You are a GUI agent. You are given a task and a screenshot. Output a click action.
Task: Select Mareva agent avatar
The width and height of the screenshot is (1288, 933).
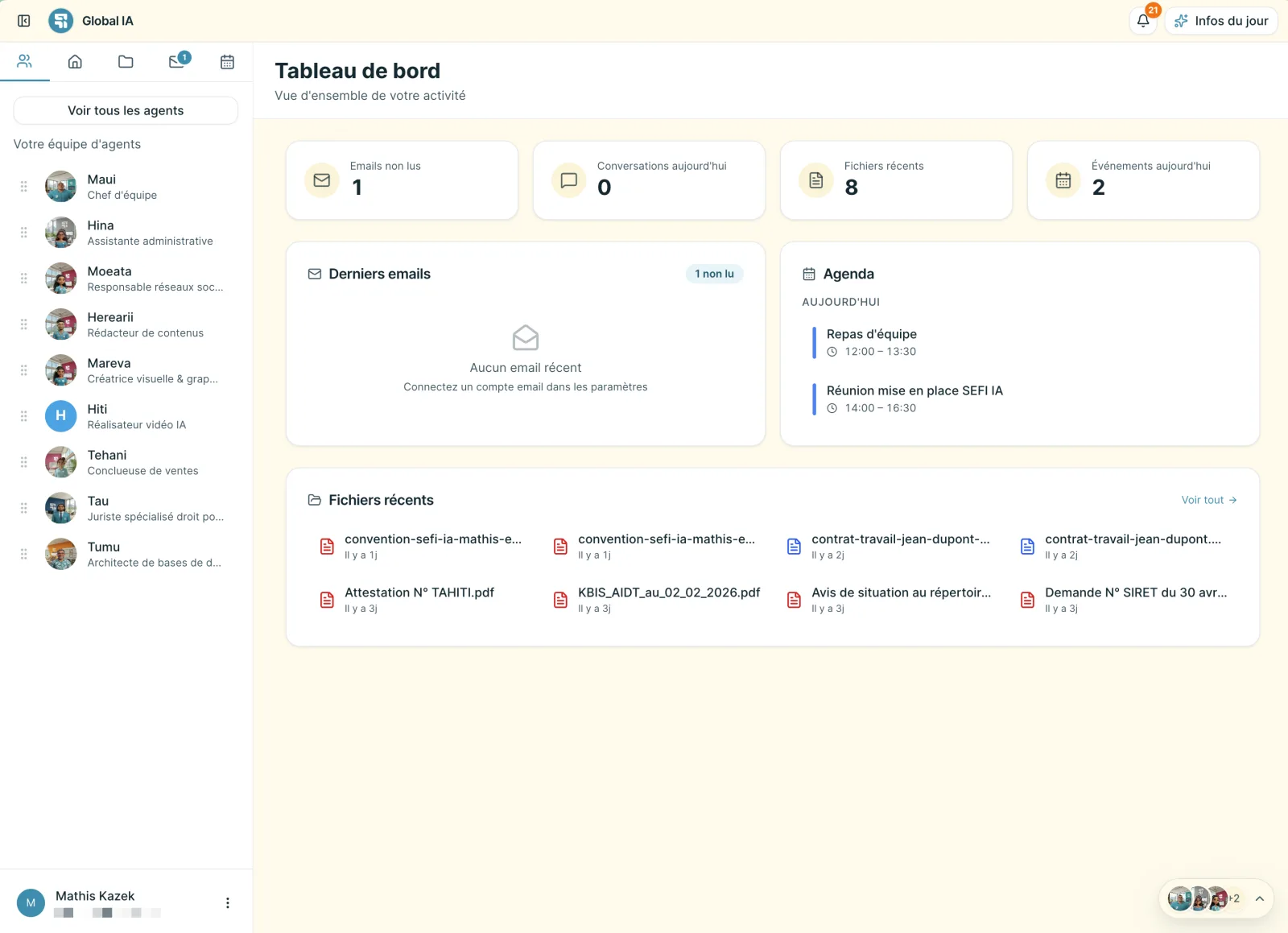[x=61, y=370]
